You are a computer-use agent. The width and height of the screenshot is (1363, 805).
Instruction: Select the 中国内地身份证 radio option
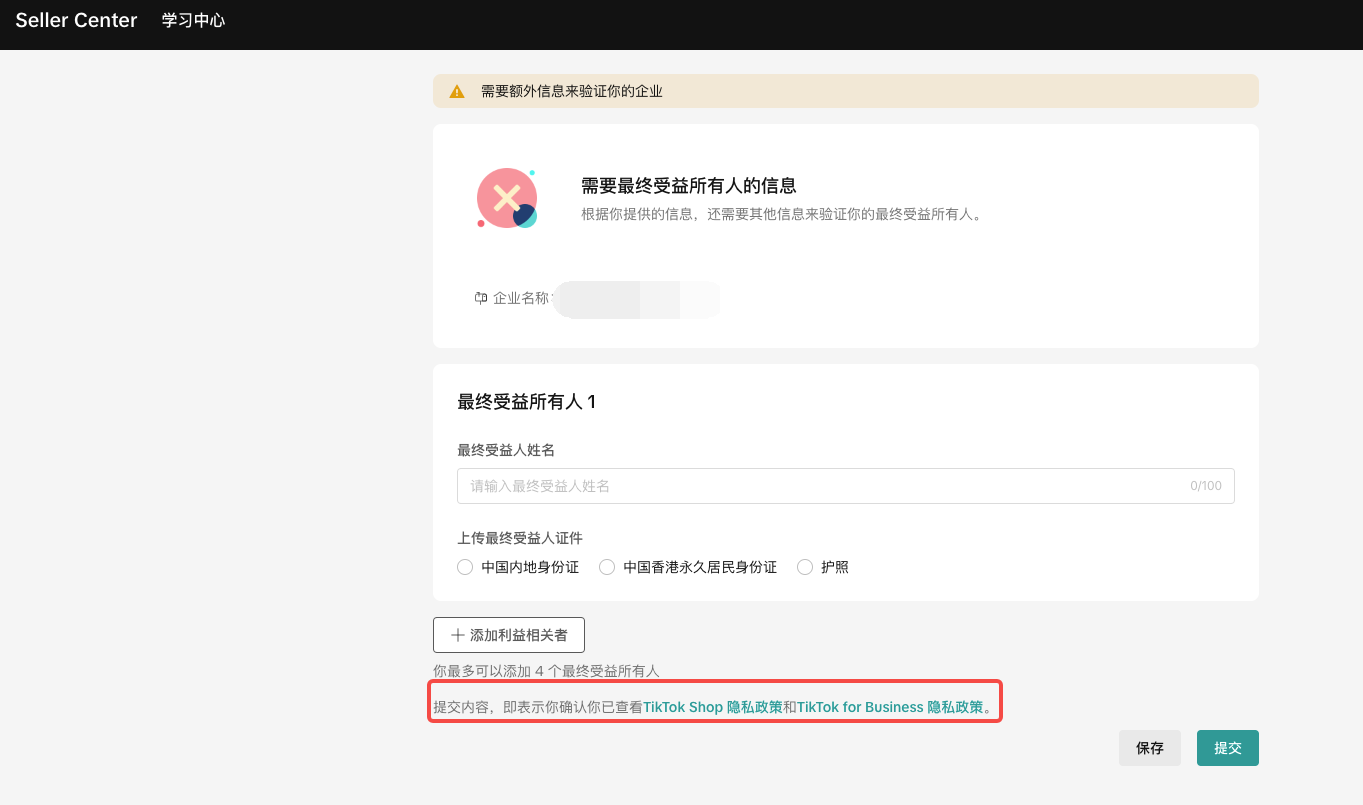point(465,567)
